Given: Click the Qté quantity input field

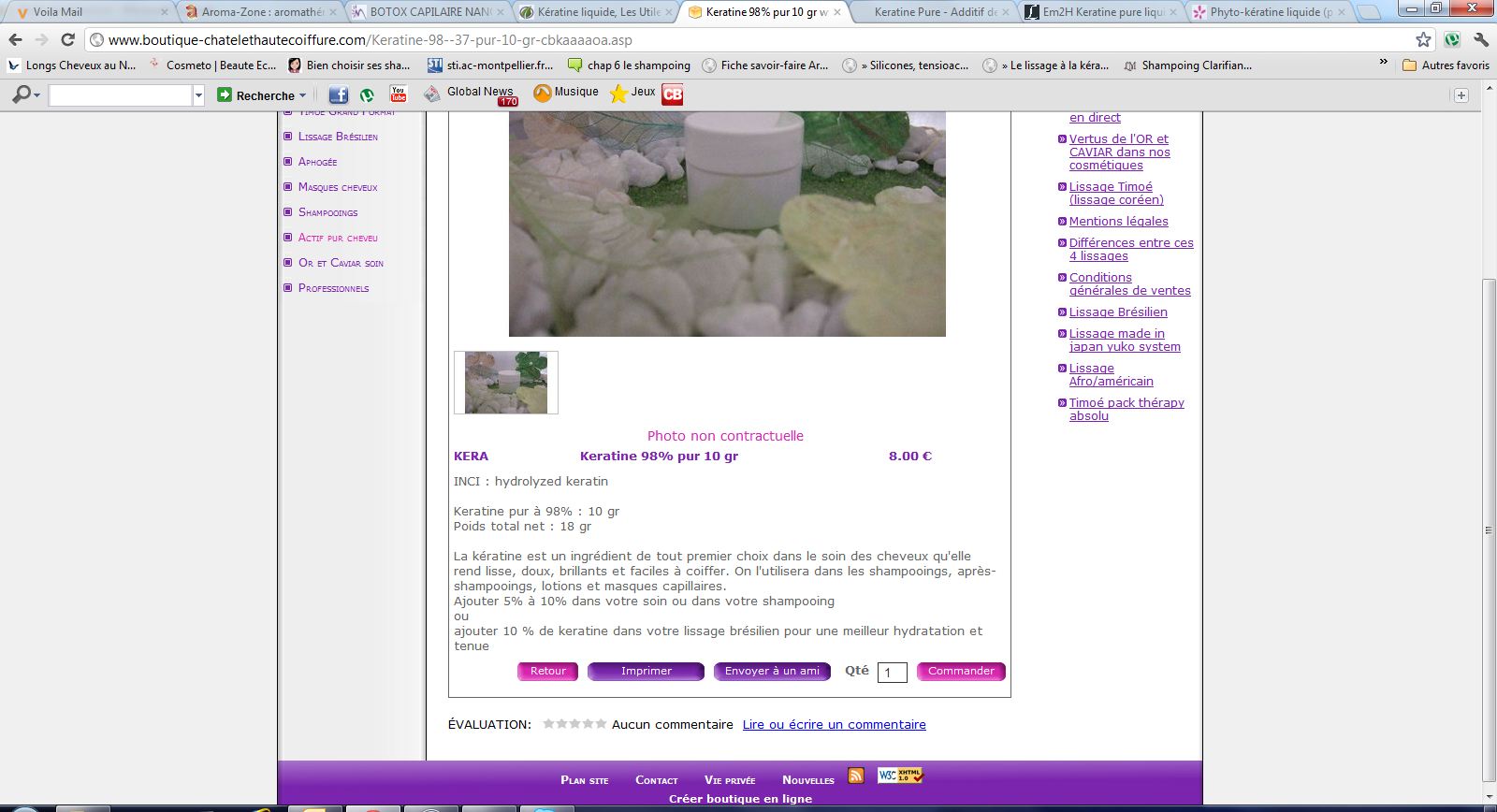Looking at the screenshot, I should click(x=892, y=673).
